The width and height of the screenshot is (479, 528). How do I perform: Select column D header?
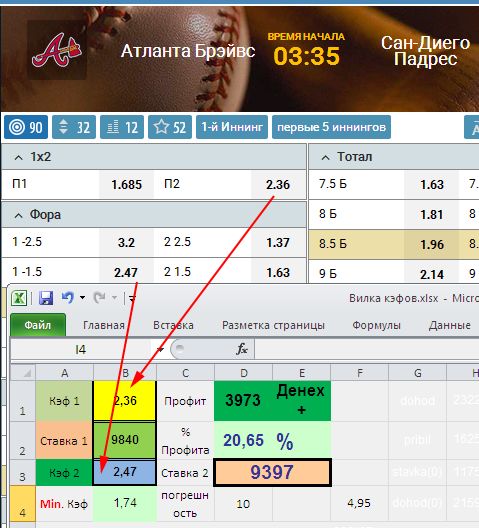244,373
